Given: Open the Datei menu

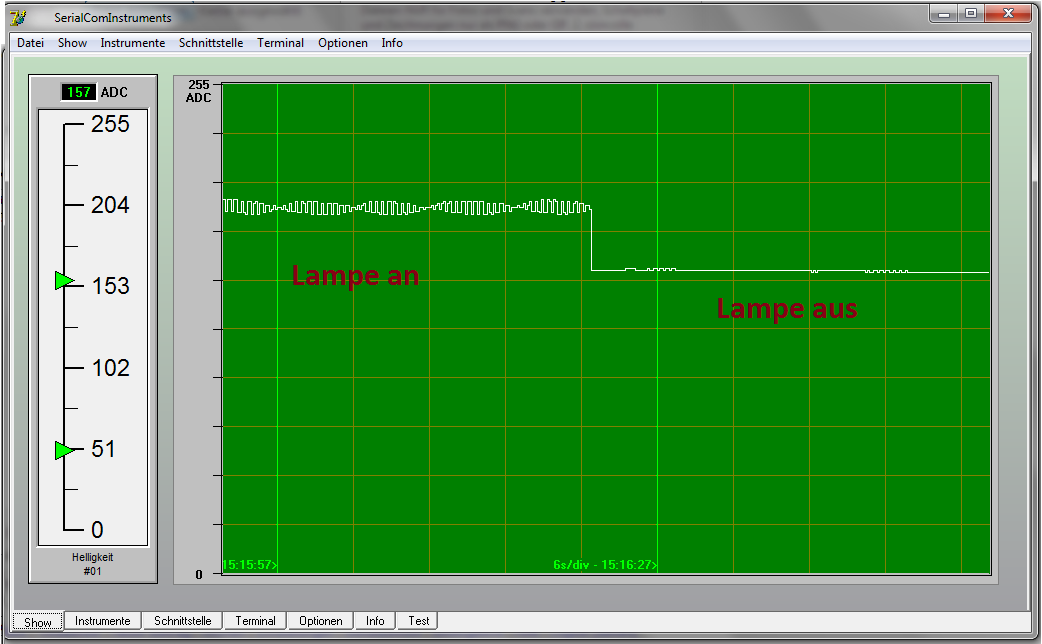Looking at the screenshot, I should (x=31, y=43).
